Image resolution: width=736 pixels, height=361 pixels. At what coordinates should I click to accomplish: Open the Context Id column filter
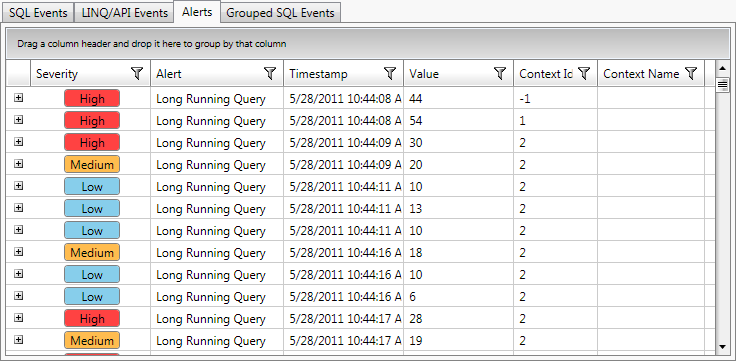583,73
